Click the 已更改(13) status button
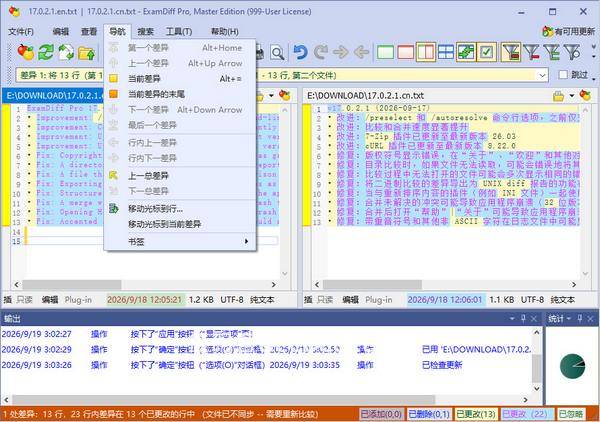The width and height of the screenshot is (600, 422). click(x=476, y=414)
